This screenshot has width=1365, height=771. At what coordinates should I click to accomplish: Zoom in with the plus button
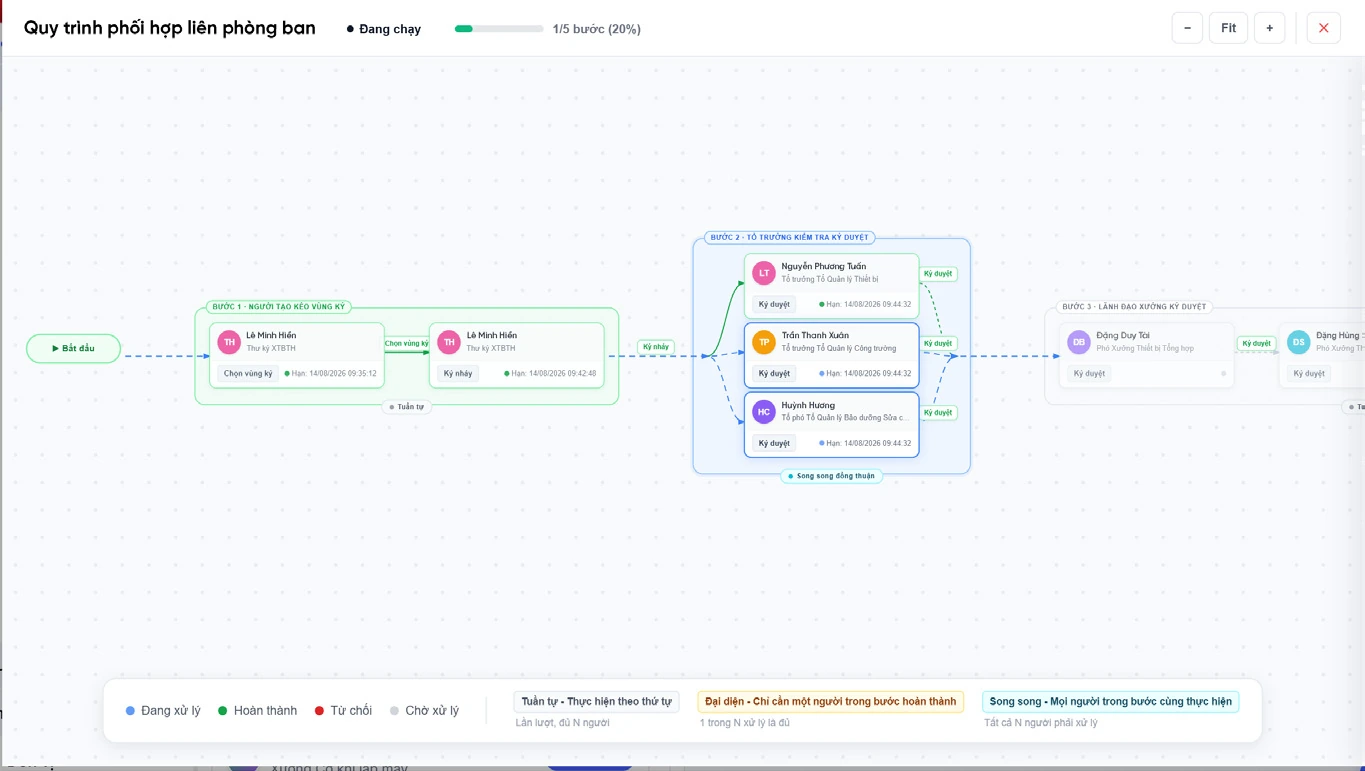1269,28
